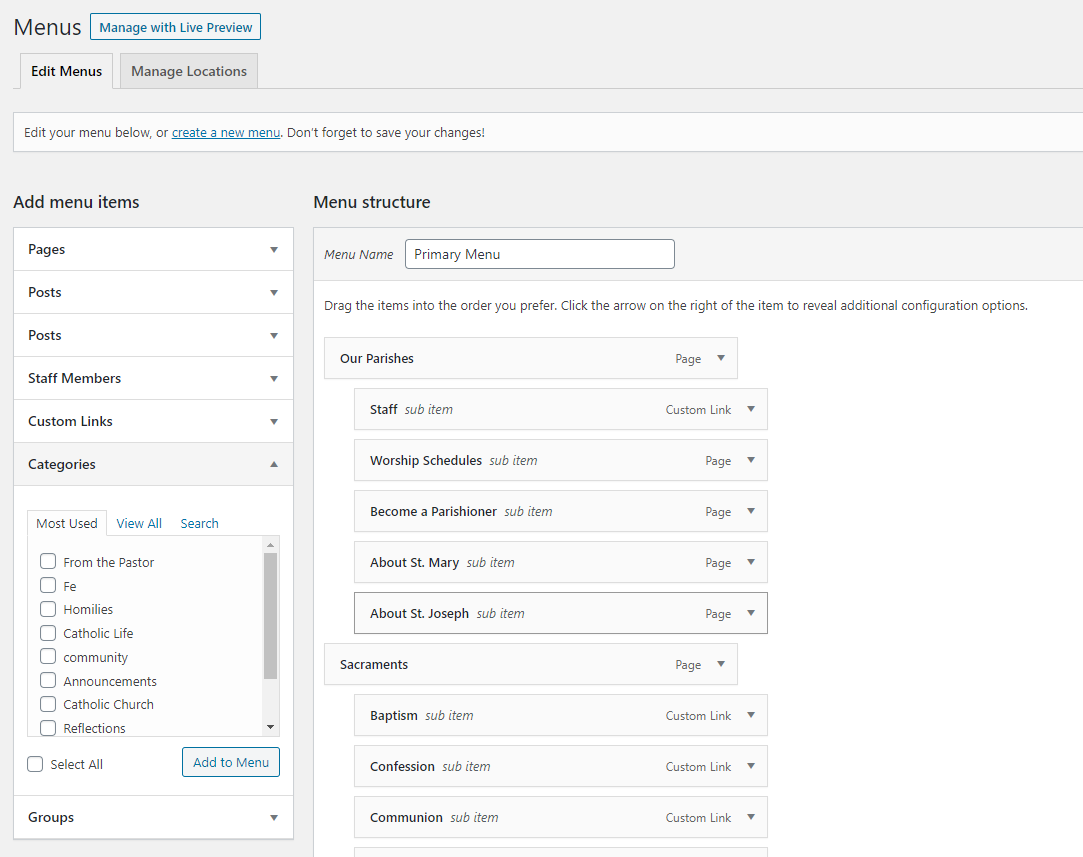The height and width of the screenshot is (857, 1083).
Task: Click the Add to Menu button
Action: pos(231,762)
